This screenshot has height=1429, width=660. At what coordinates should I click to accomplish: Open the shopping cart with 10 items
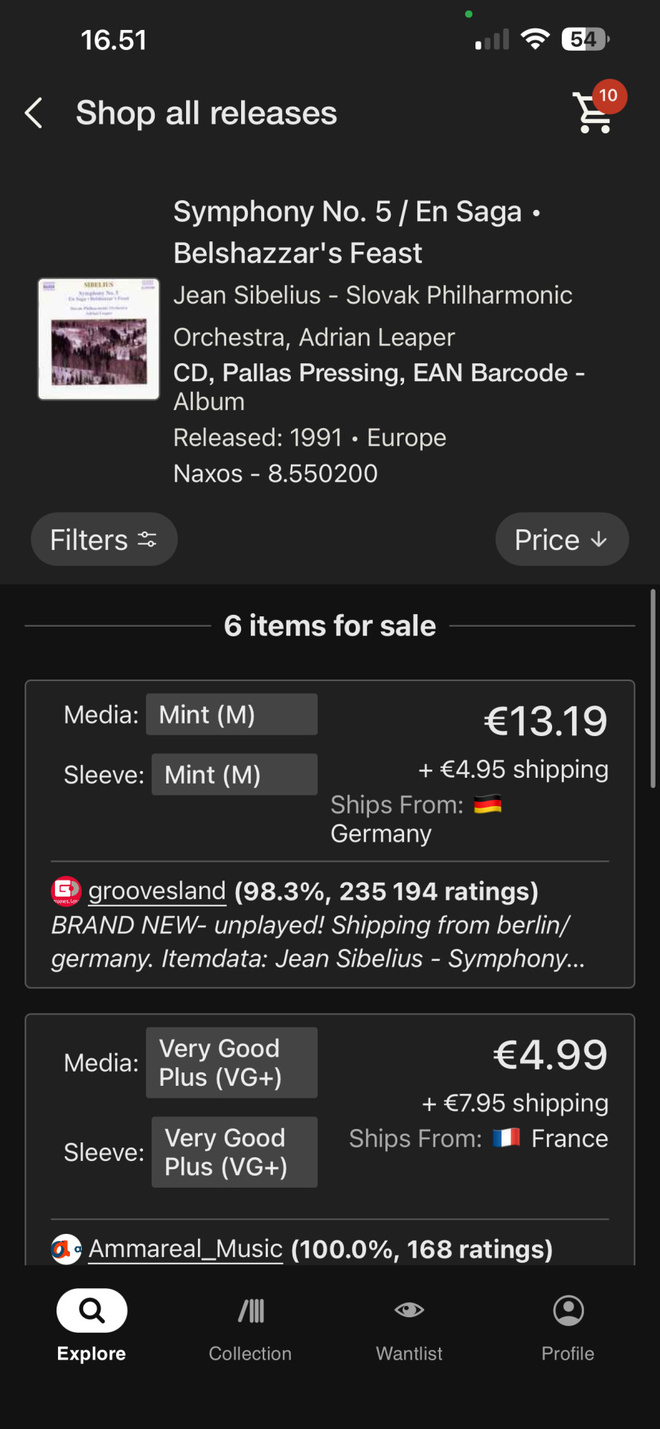(x=597, y=110)
